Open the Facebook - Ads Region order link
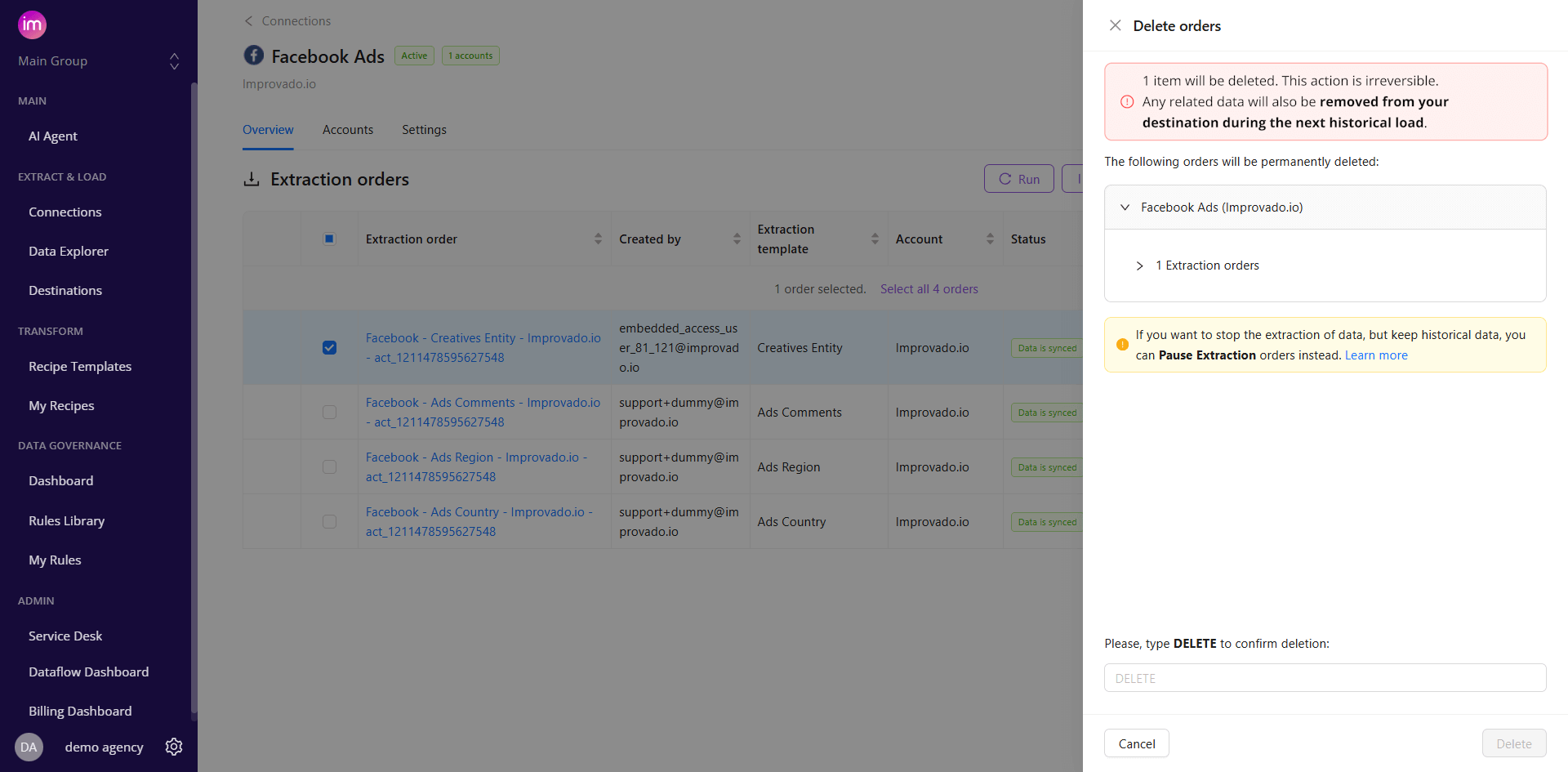1568x772 pixels. (x=477, y=467)
